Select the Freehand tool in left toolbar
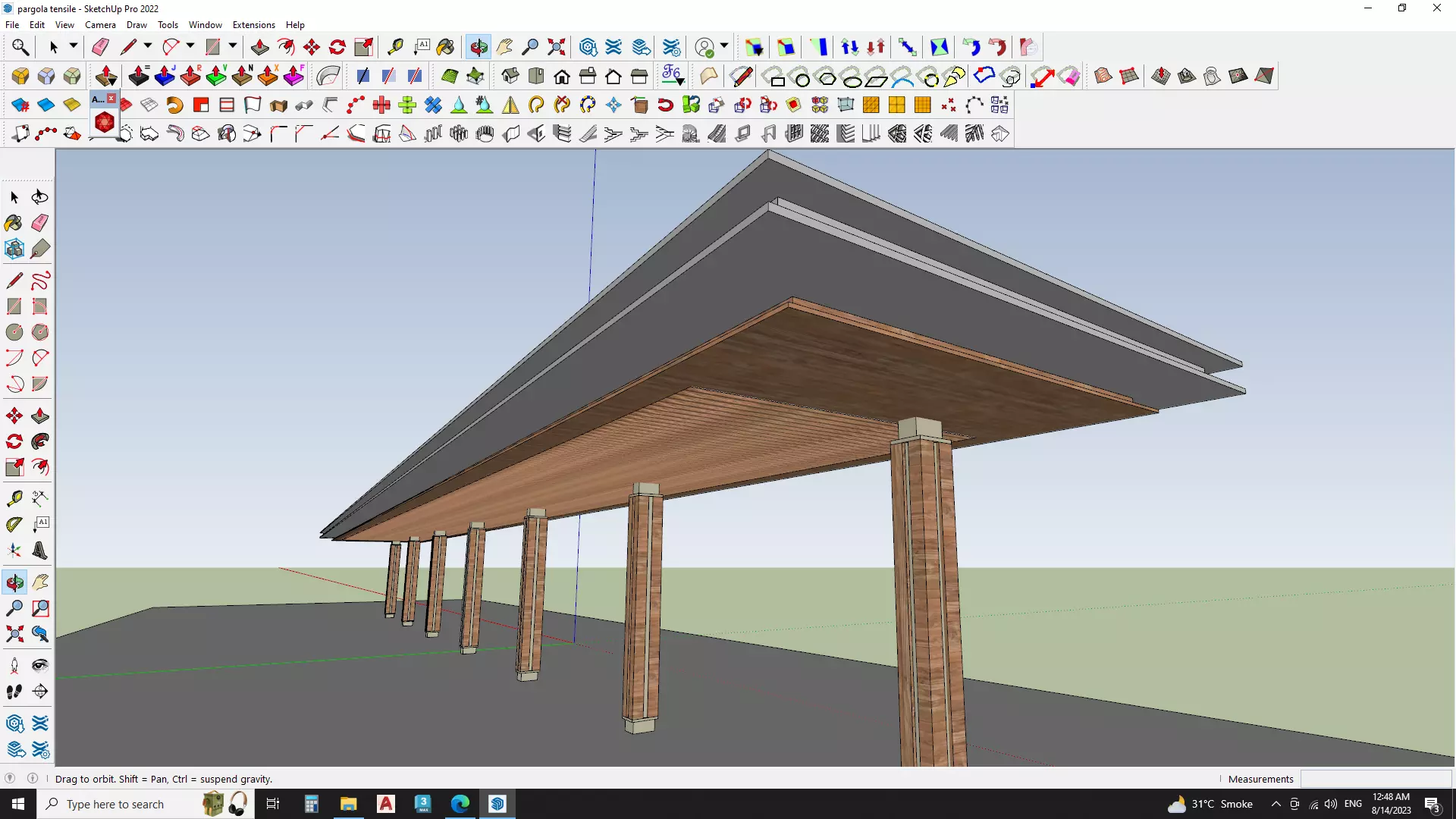 40,281
